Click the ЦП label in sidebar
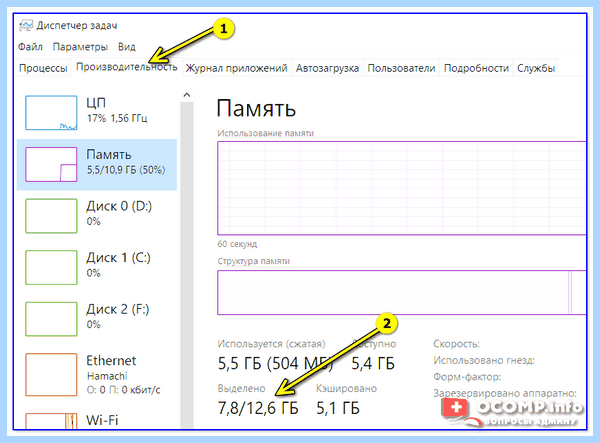Screen dimensions: 600x443 96,103
